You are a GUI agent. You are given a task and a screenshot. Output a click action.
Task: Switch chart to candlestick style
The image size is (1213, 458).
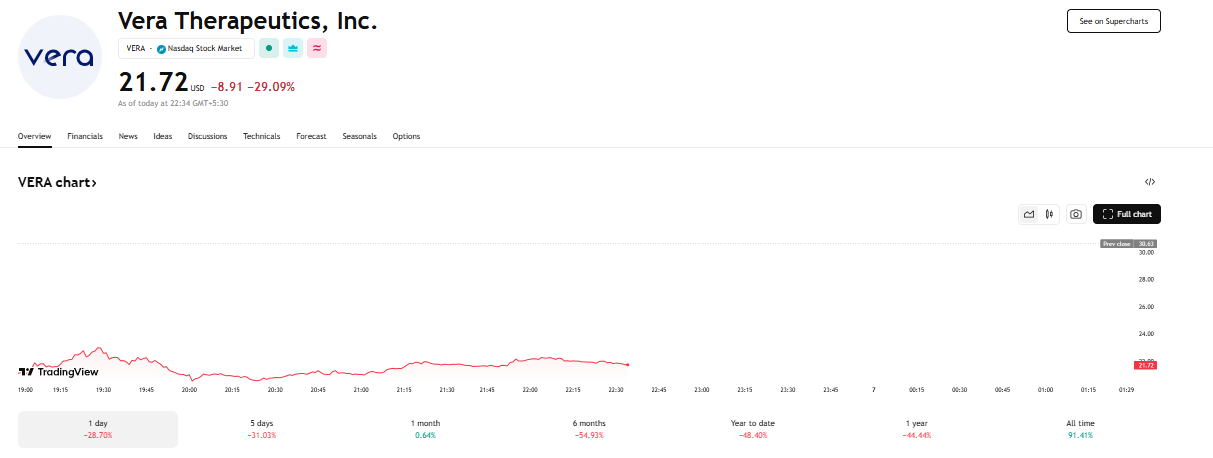(x=1049, y=214)
